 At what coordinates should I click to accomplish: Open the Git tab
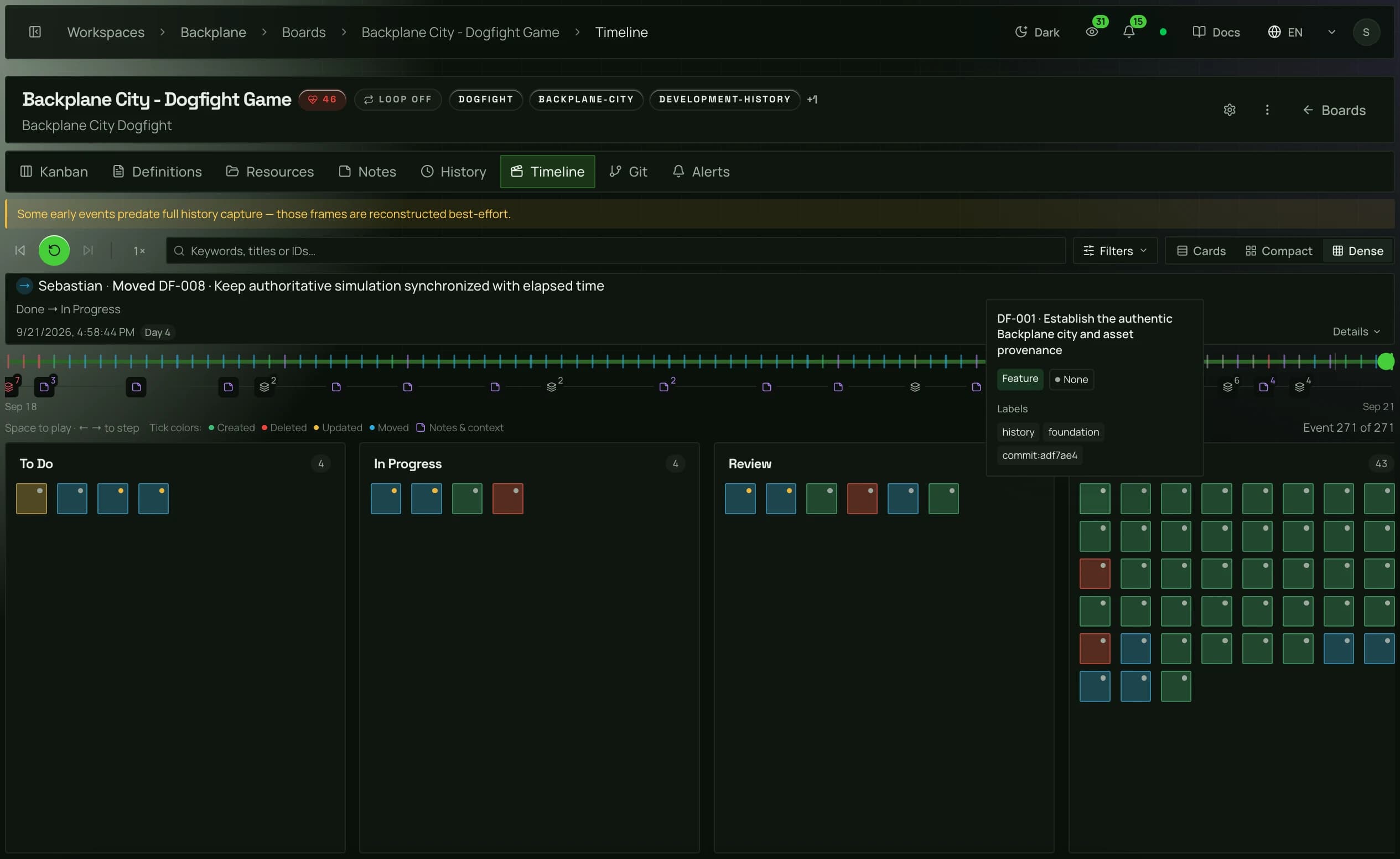pyautogui.click(x=628, y=171)
